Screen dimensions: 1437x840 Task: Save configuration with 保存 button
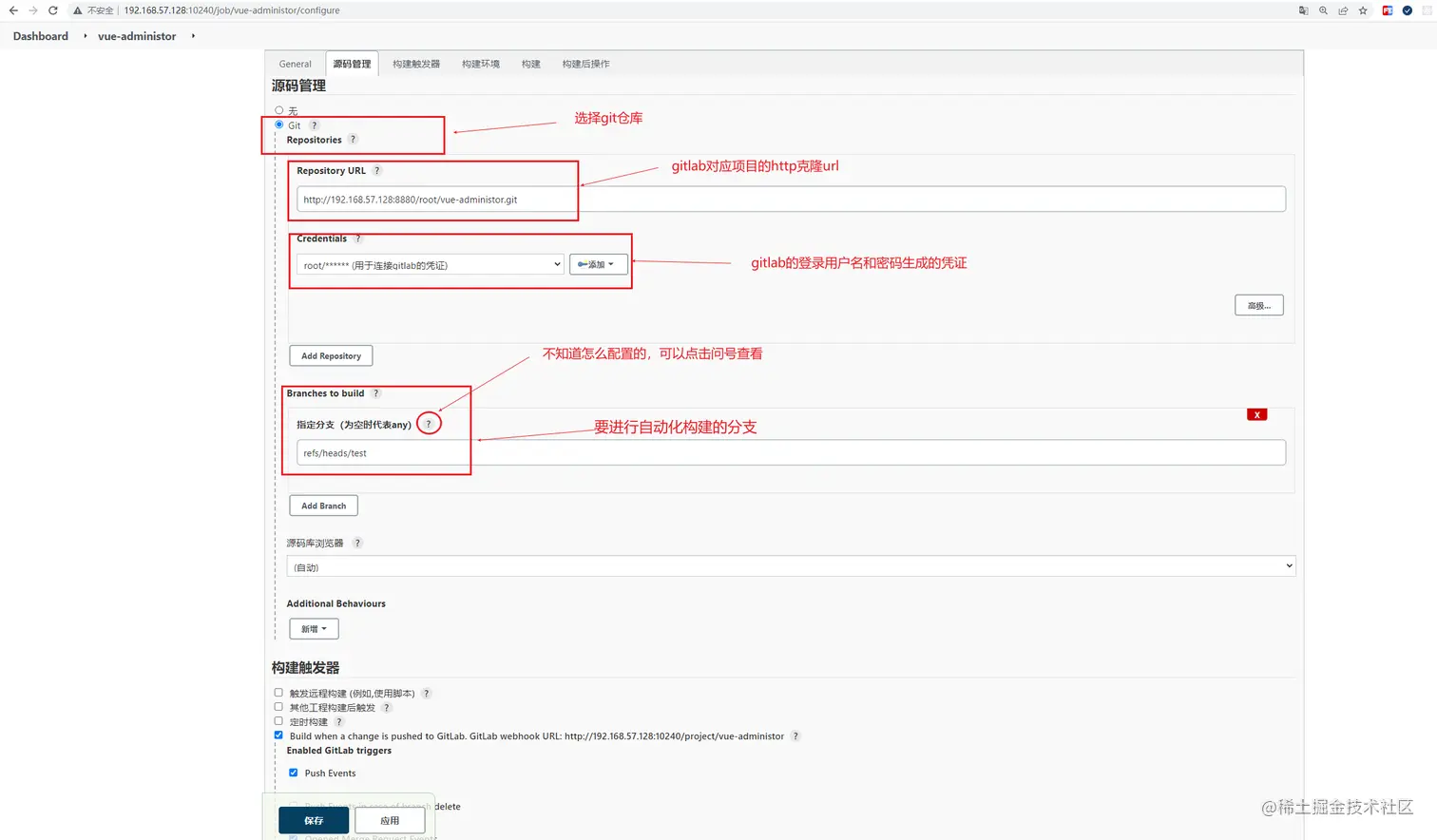(x=314, y=820)
